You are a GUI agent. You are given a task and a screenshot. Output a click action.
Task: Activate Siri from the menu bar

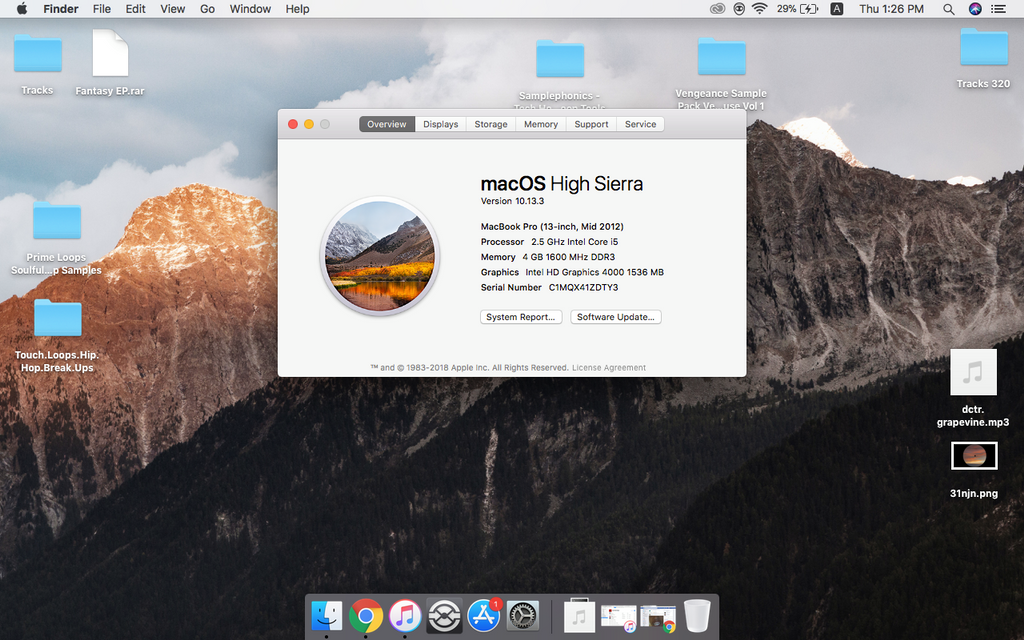click(975, 9)
